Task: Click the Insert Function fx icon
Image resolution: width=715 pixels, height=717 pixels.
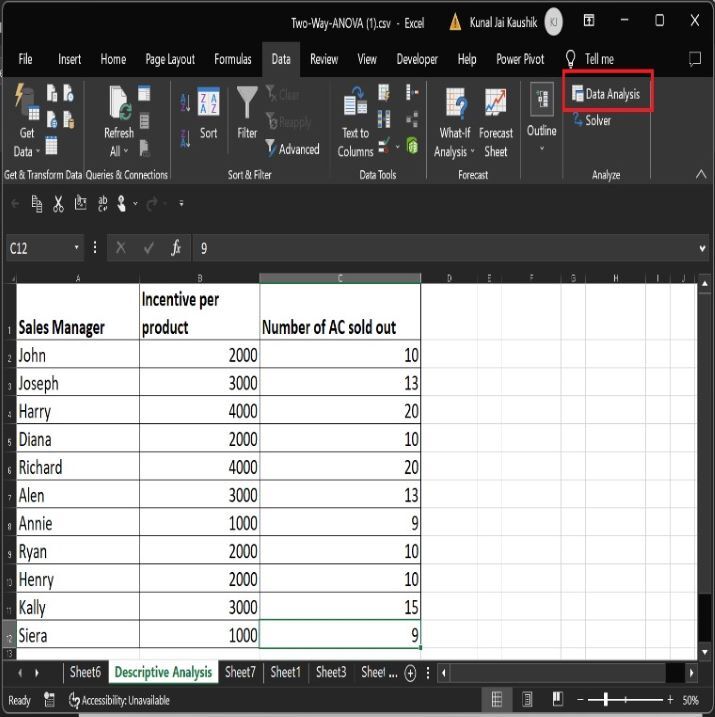Action: pyautogui.click(x=175, y=248)
